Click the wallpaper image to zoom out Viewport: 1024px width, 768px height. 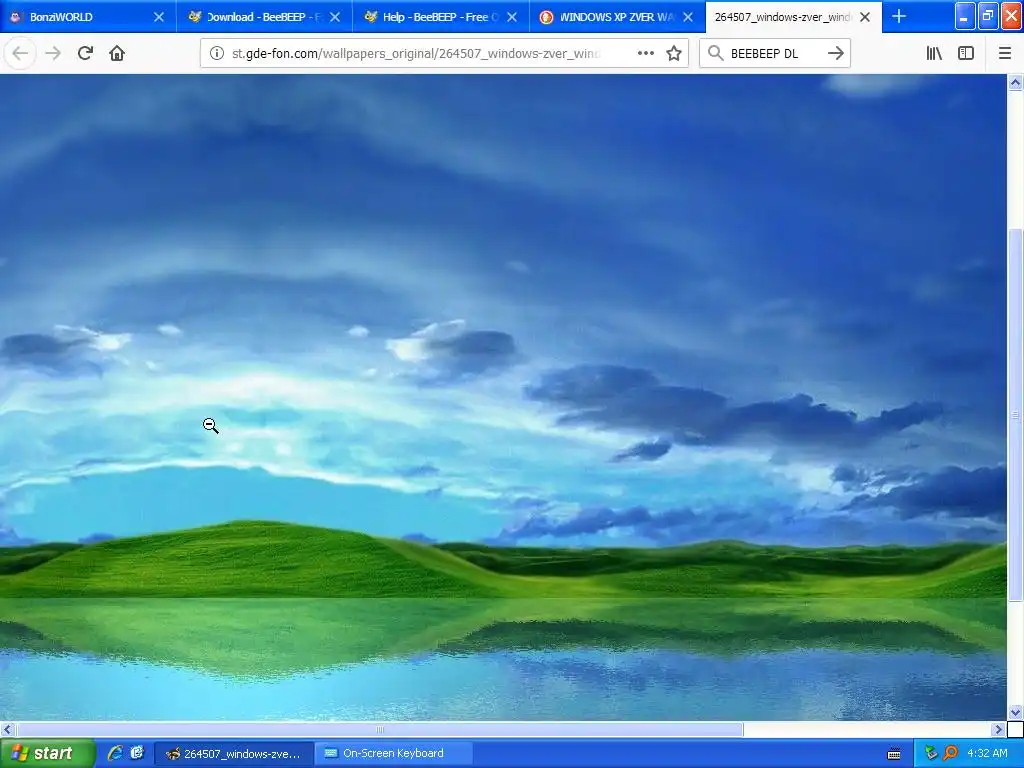pyautogui.click(x=503, y=397)
